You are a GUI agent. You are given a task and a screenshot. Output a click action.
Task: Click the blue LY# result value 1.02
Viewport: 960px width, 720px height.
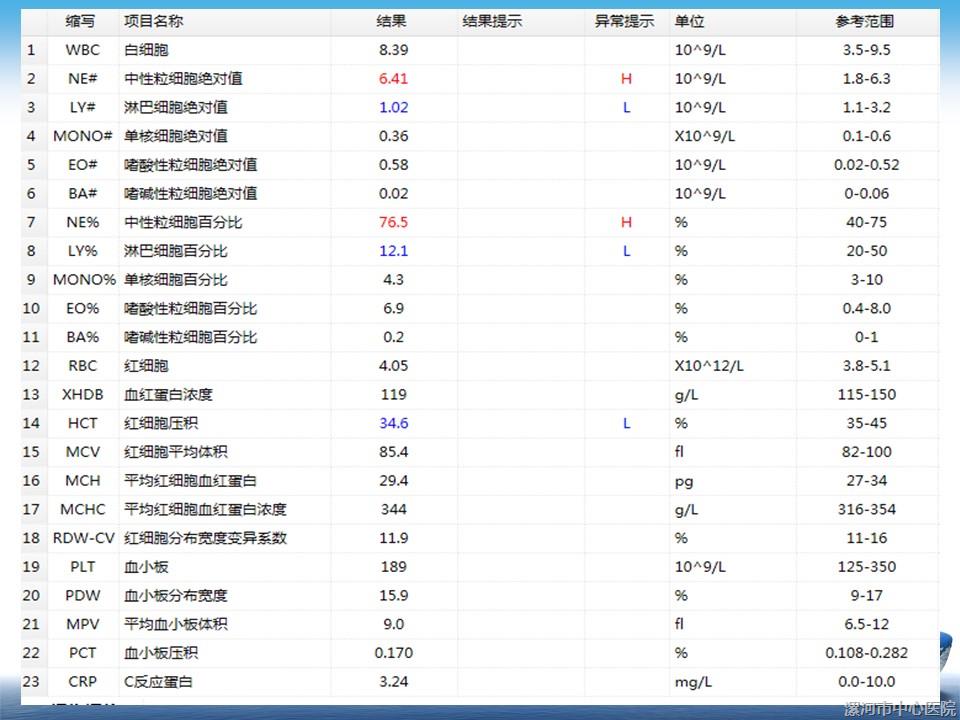tap(393, 107)
